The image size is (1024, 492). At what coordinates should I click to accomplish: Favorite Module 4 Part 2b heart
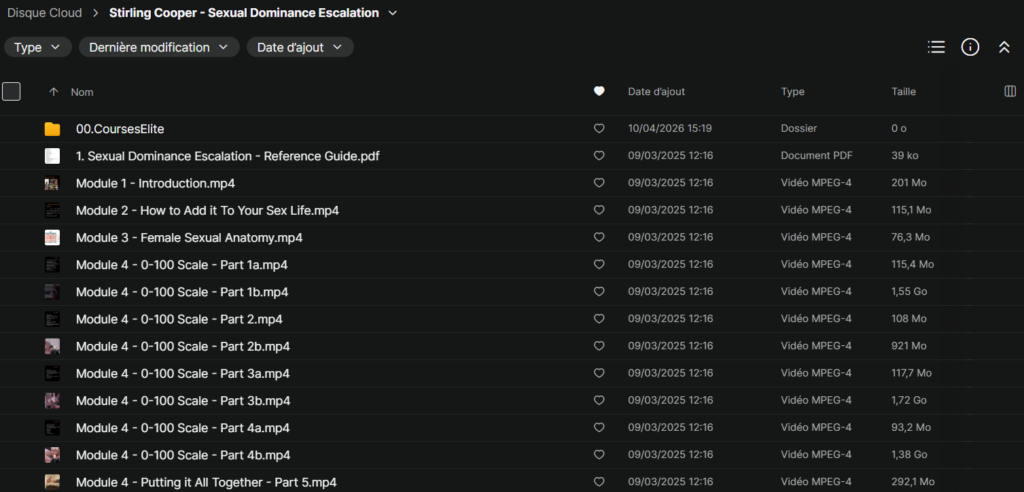[x=599, y=346]
